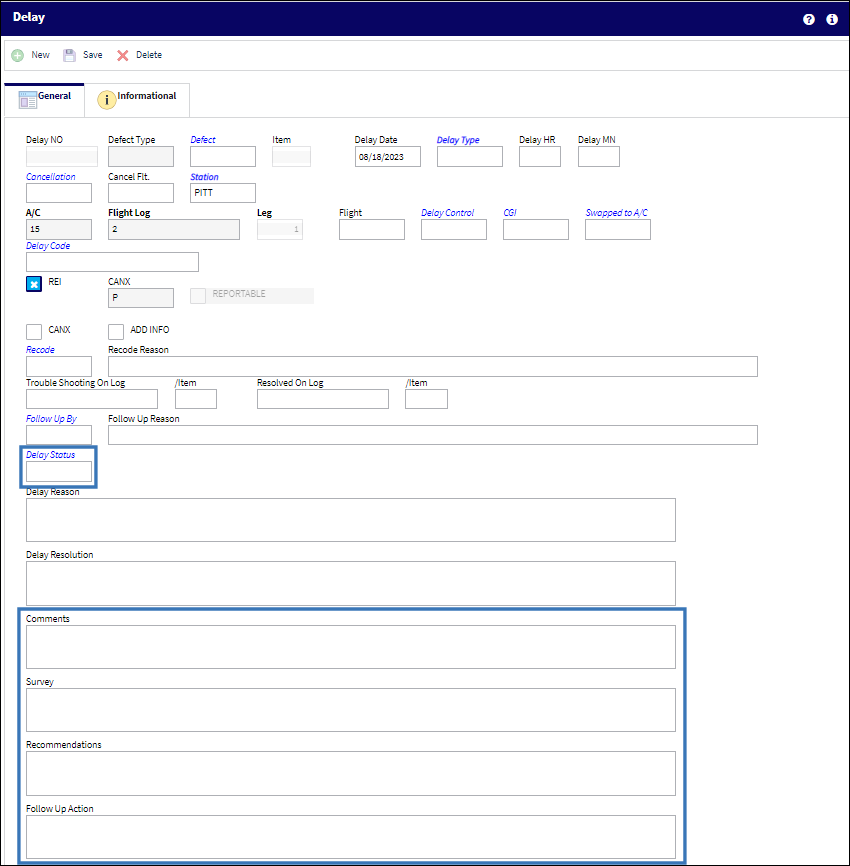Image resolution: width=850 pixels, height=866 pixels.
Task: Open the Station lookup link
Action: (x=204, y=177)
